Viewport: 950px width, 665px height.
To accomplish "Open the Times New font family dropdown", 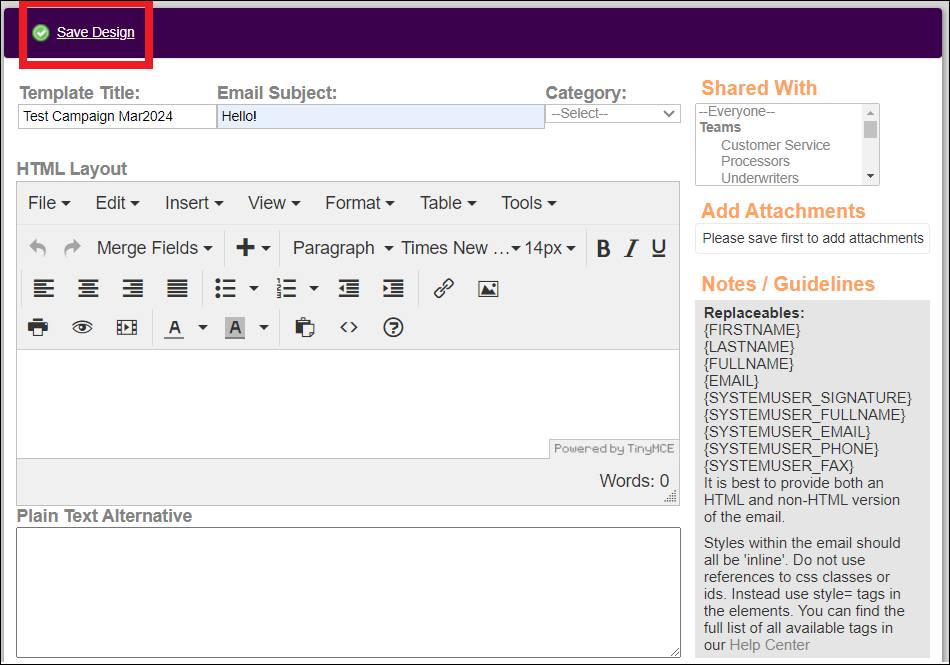I will (460, 248).
